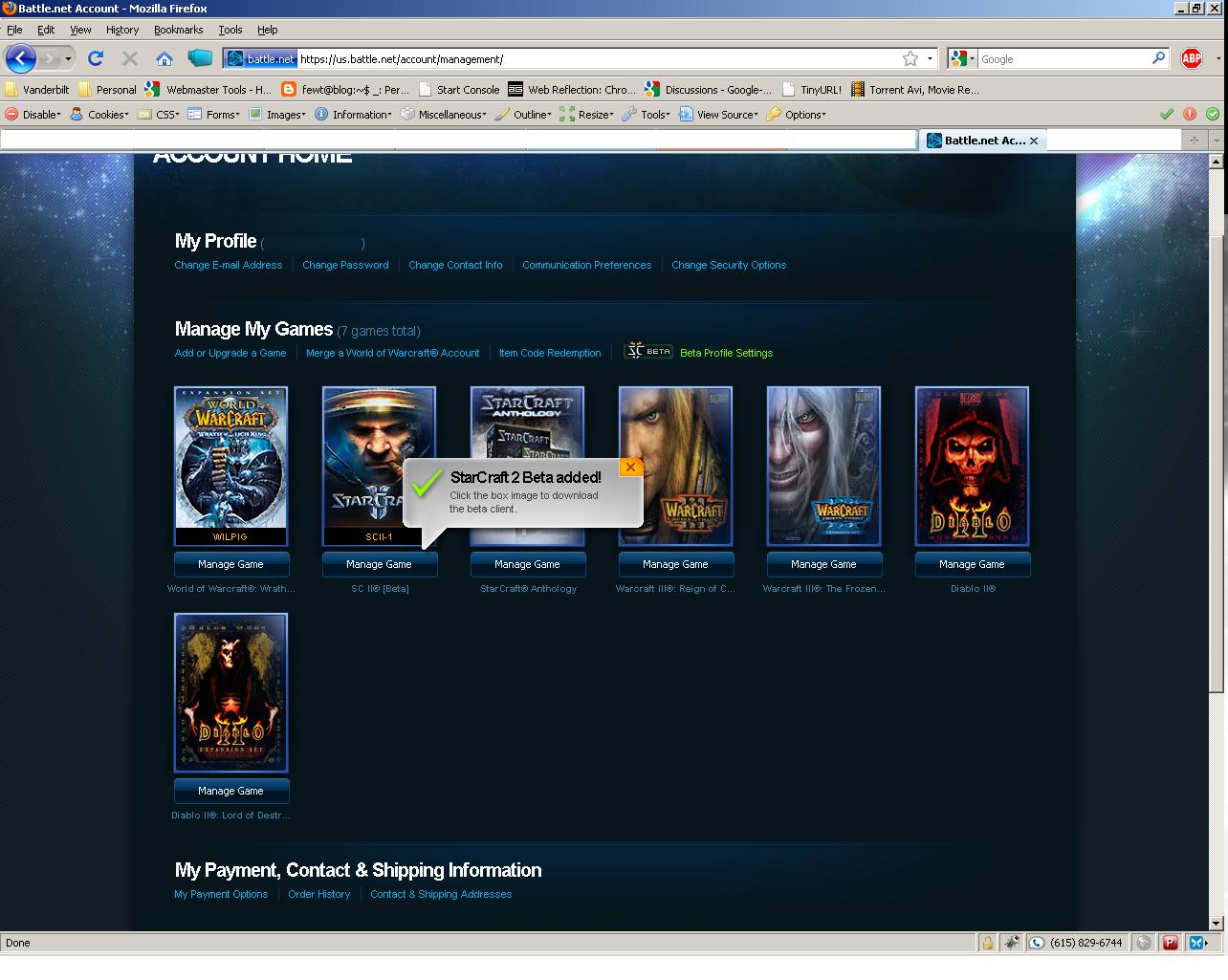1228x980 pixels.
Task: Click the address bar URL field
Action: (x=597, y=58)
